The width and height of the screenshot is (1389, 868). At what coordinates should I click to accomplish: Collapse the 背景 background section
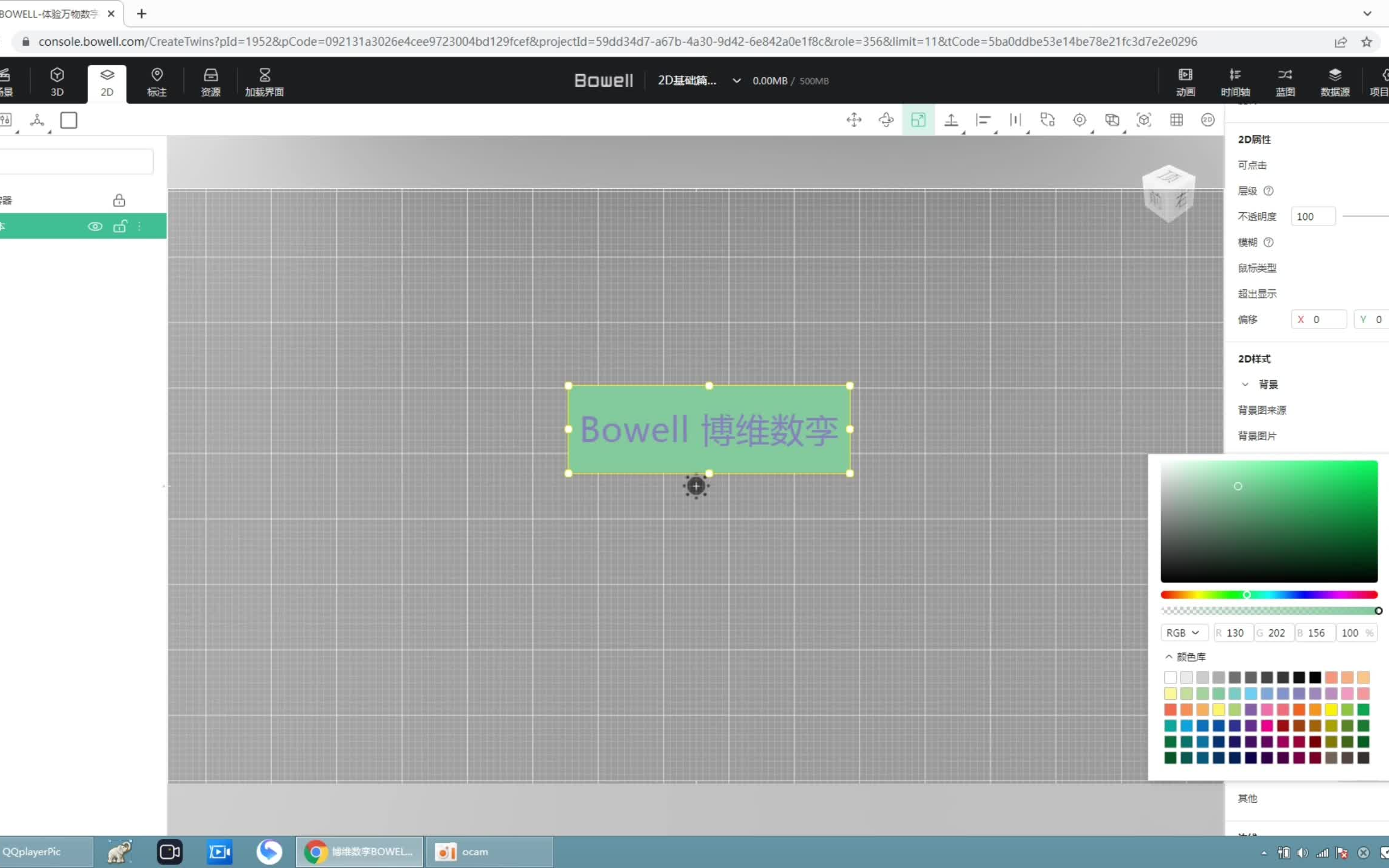(x=1245, y=384)
